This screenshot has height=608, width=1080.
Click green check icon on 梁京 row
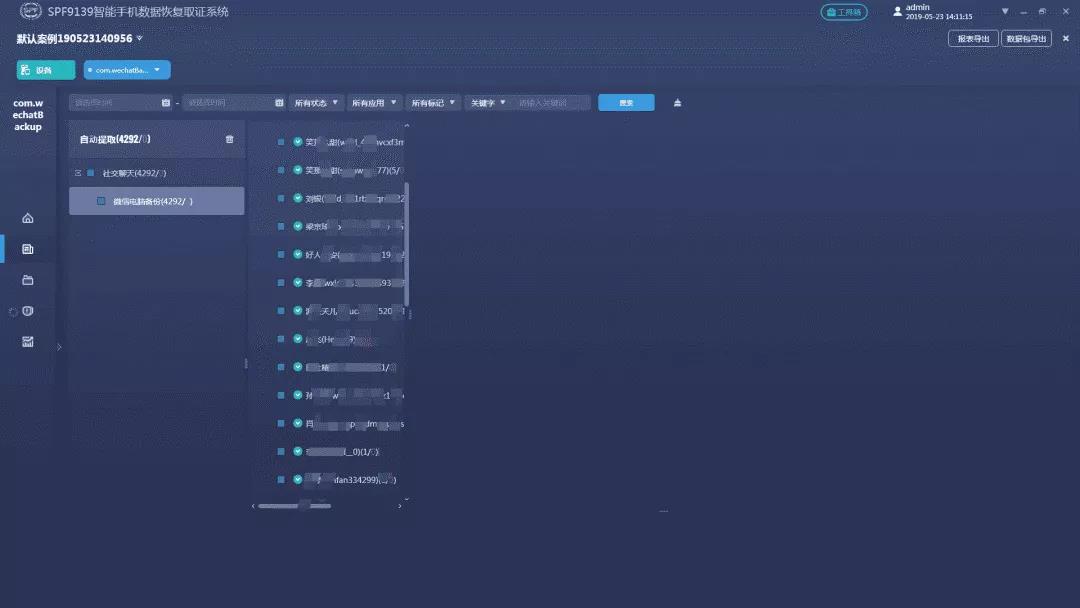point(298,226)
